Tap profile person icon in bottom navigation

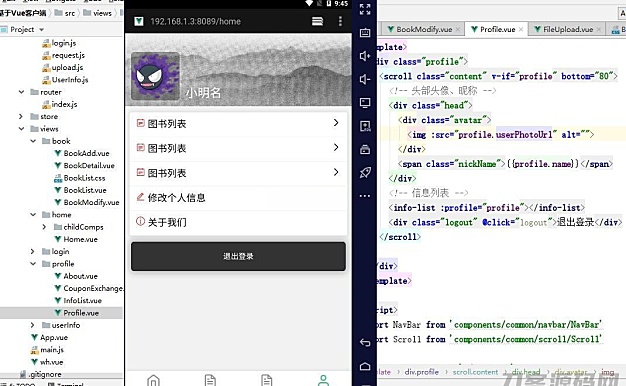323,380
